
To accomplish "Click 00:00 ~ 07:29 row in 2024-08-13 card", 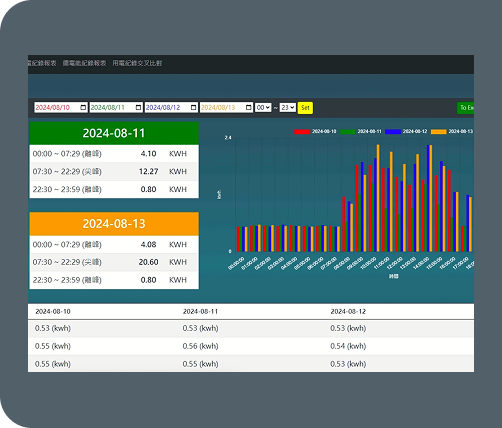I will click(x=114, y=244).
